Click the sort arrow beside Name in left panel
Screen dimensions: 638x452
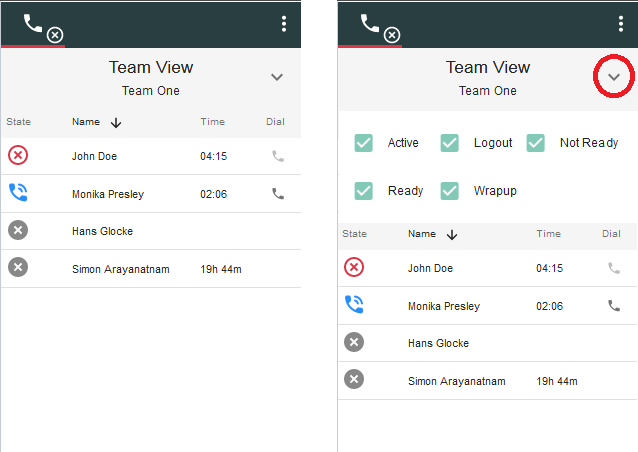[116, 122]
